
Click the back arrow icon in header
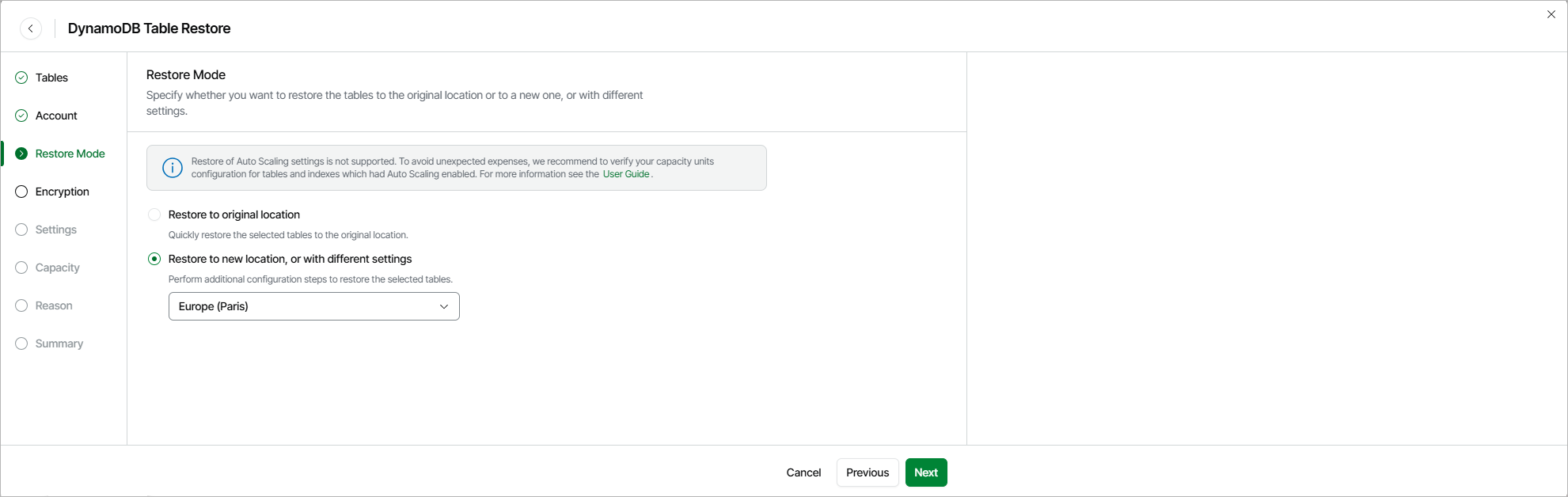[x=31, y=28]
